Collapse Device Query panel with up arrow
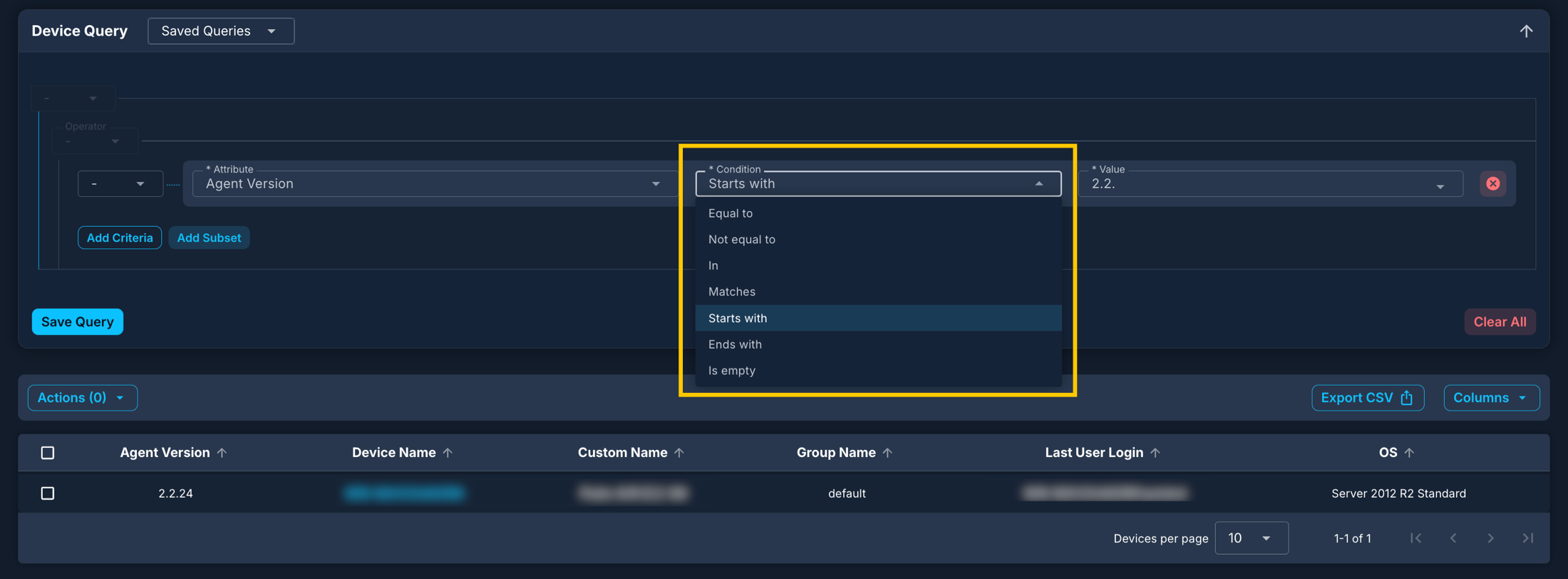The image size is (1568, 579). [x=1526, y=31]
